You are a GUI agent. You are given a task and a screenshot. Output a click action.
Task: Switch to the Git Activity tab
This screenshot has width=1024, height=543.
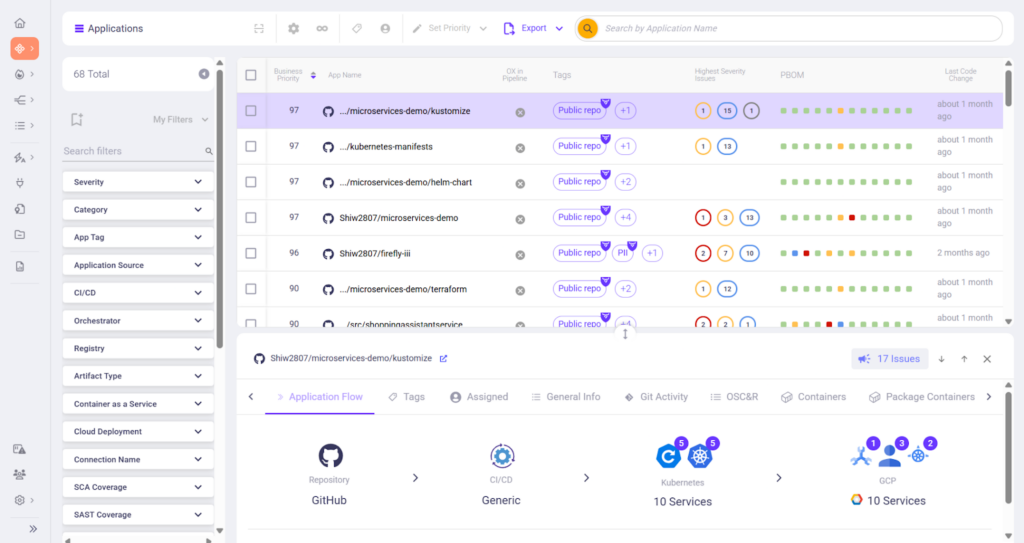[656, 397]
